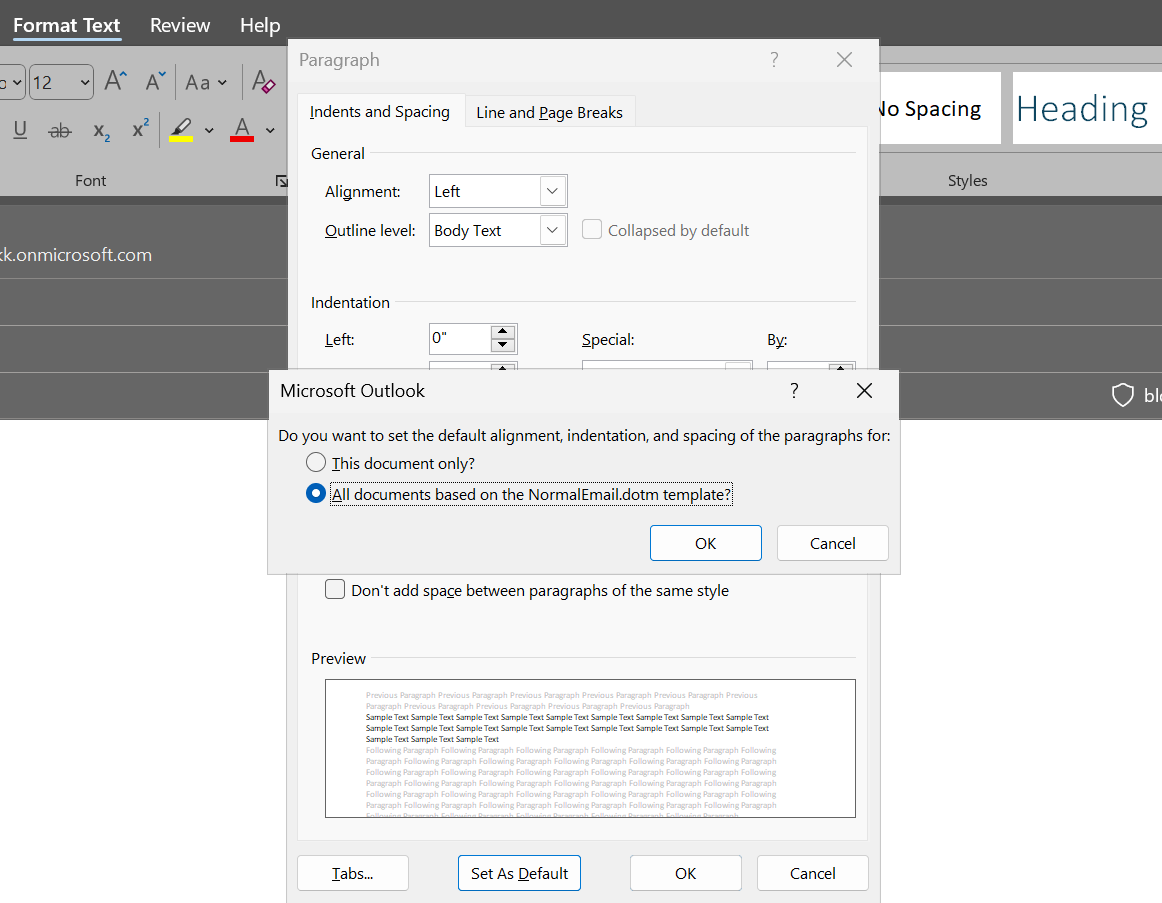Click OK at bottom of Paragraph dialog
Screen dimensions: 1162x903
click(685, 873)
